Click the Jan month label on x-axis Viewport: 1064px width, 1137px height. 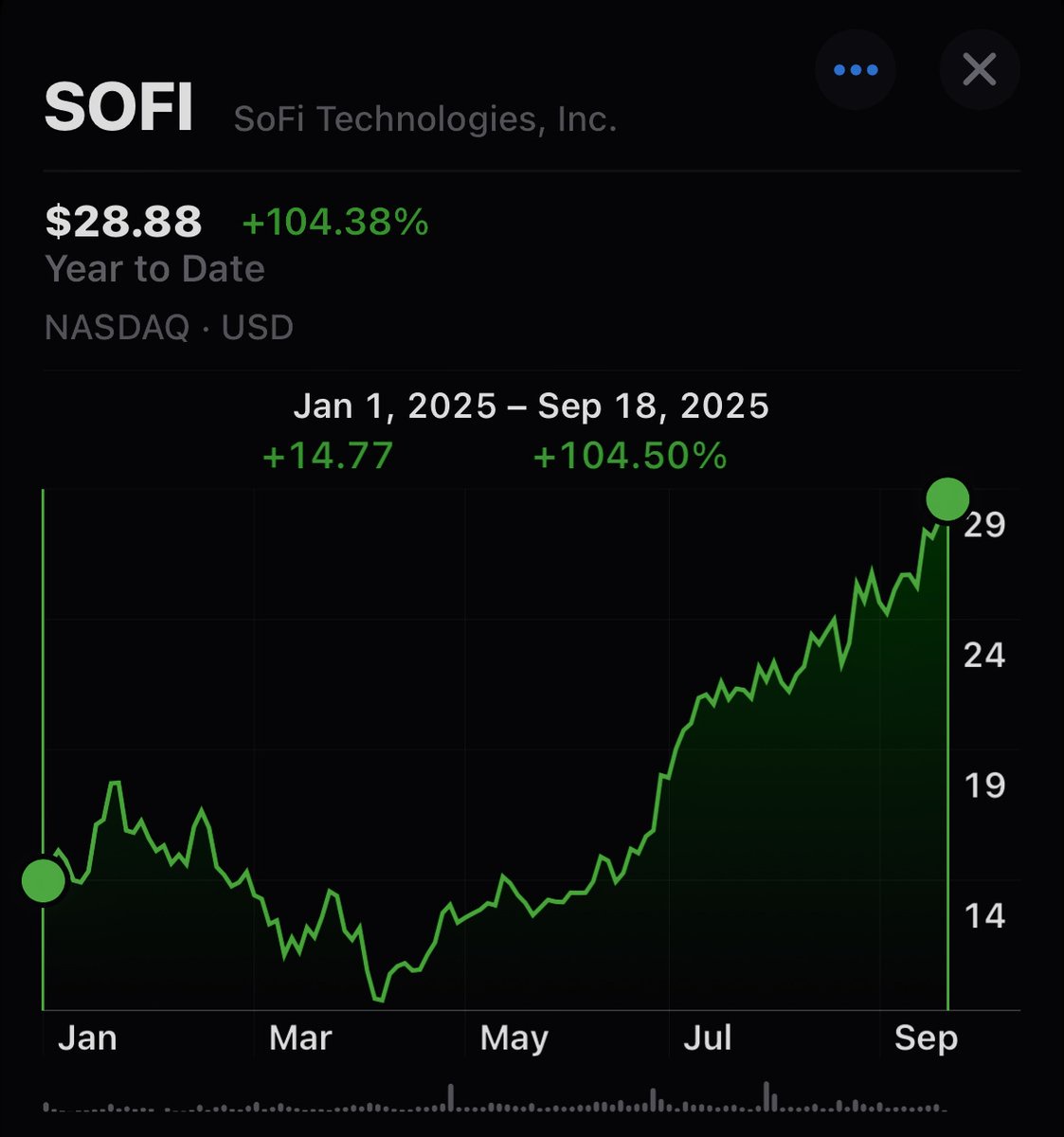pyautogui.click(x=87, y=1038)
